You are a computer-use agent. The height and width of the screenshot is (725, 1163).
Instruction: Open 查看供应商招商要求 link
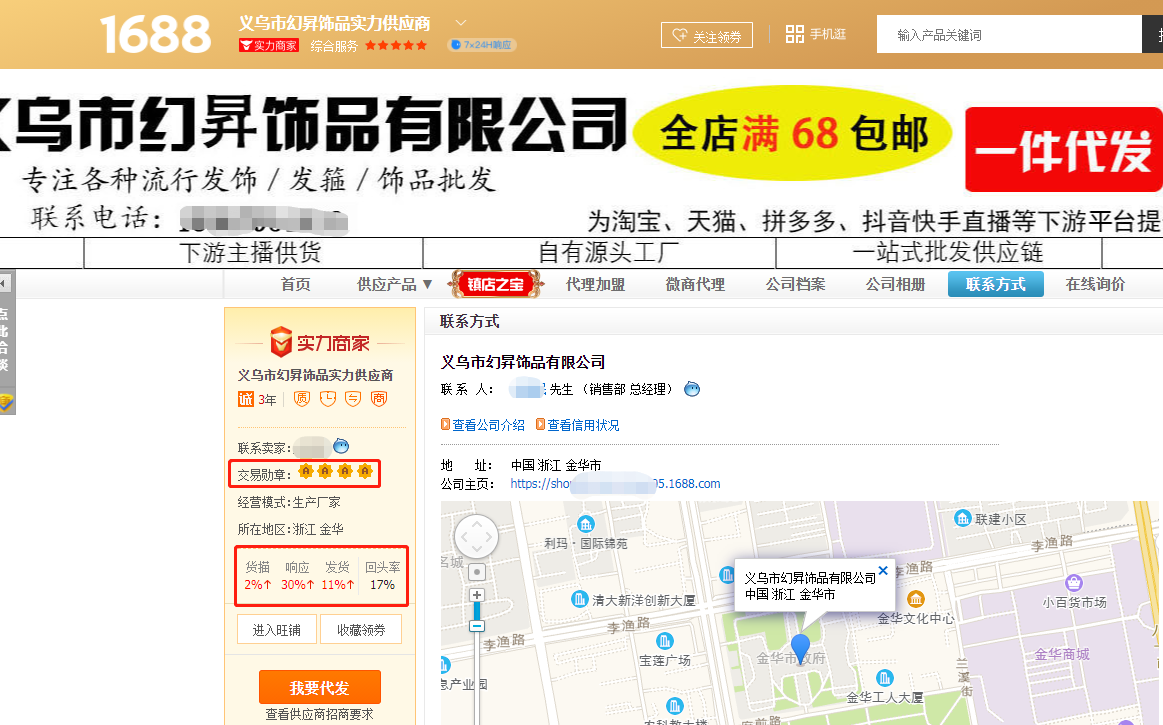coord(320,715)
